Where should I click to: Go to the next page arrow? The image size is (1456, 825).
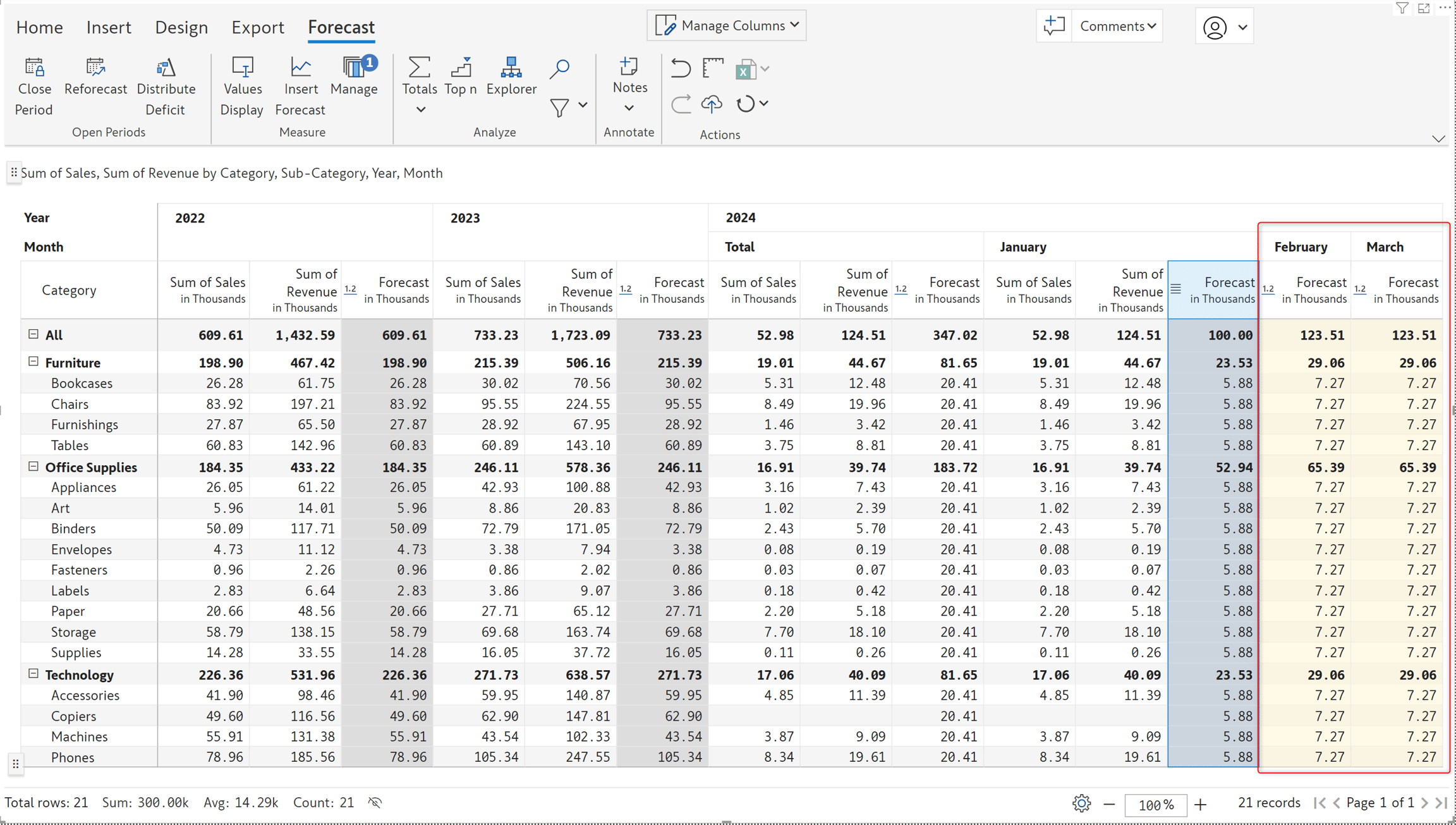tap(1424, 803)
